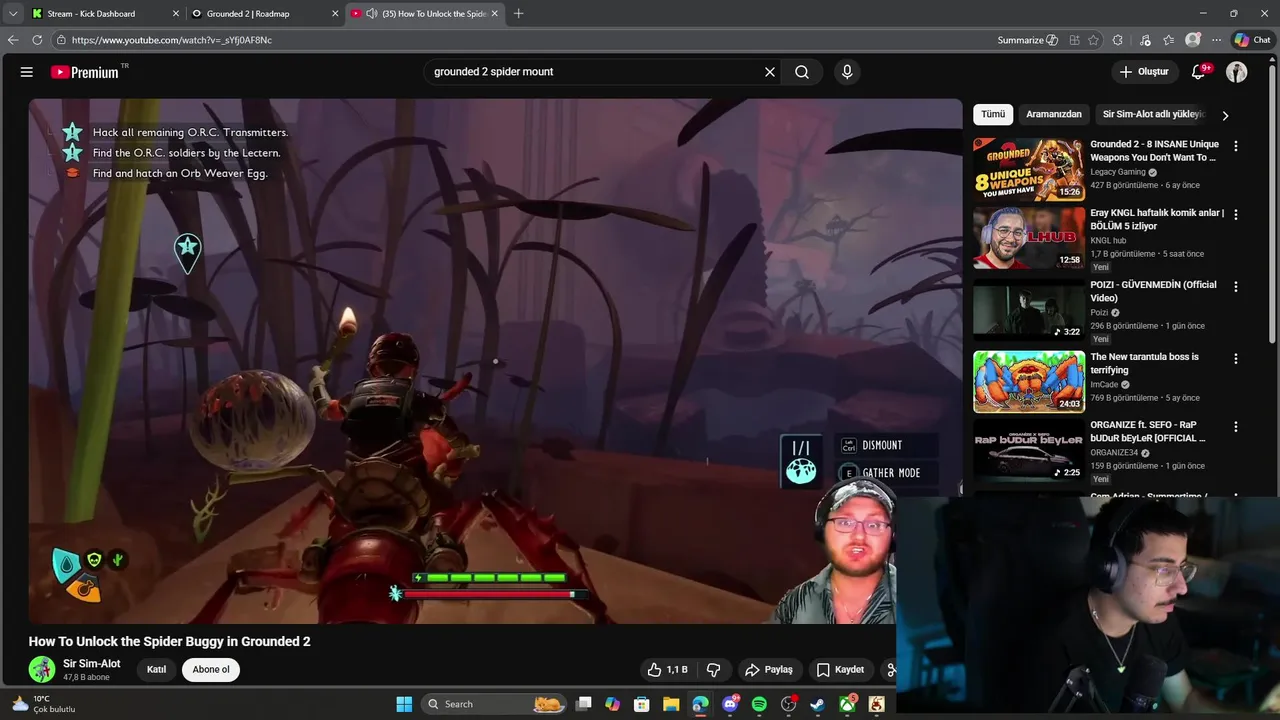Open Copilot from the taskbar
The width and height of the screenshot is (1280, 720).
pyautogui.click(x=613, y=704)
